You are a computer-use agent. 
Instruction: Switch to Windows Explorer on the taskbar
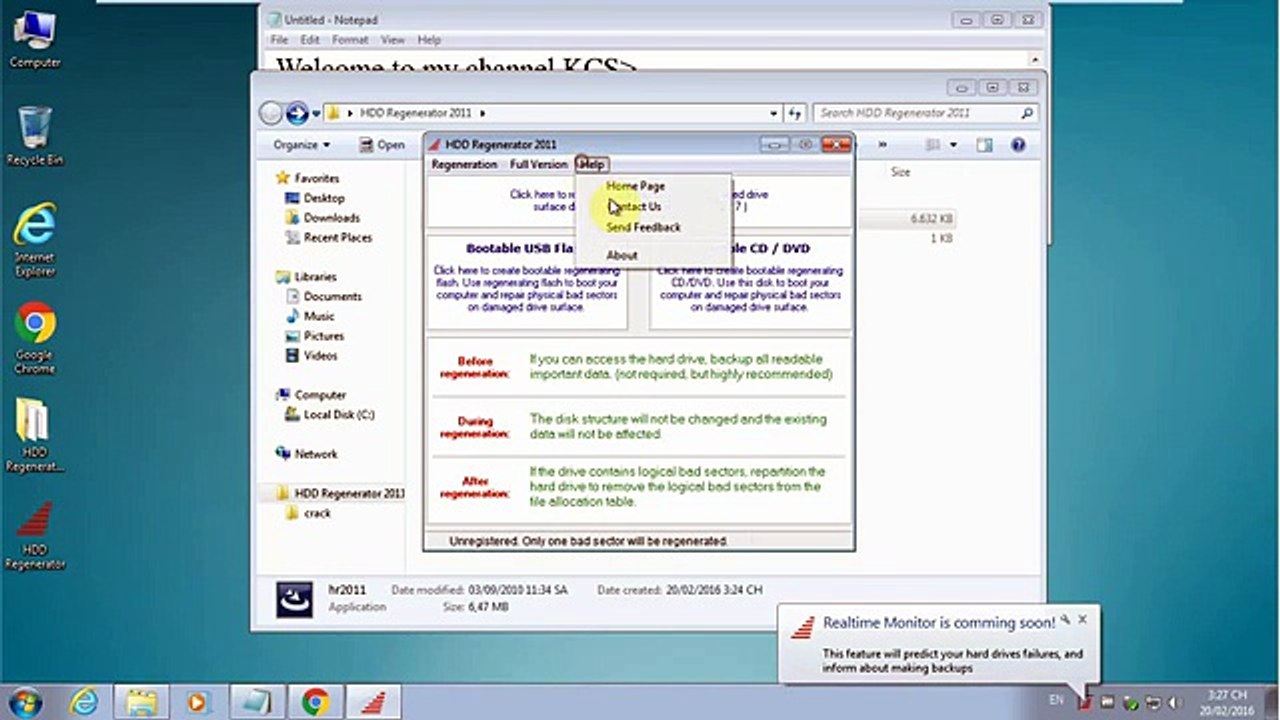click(x=140, y=701)
